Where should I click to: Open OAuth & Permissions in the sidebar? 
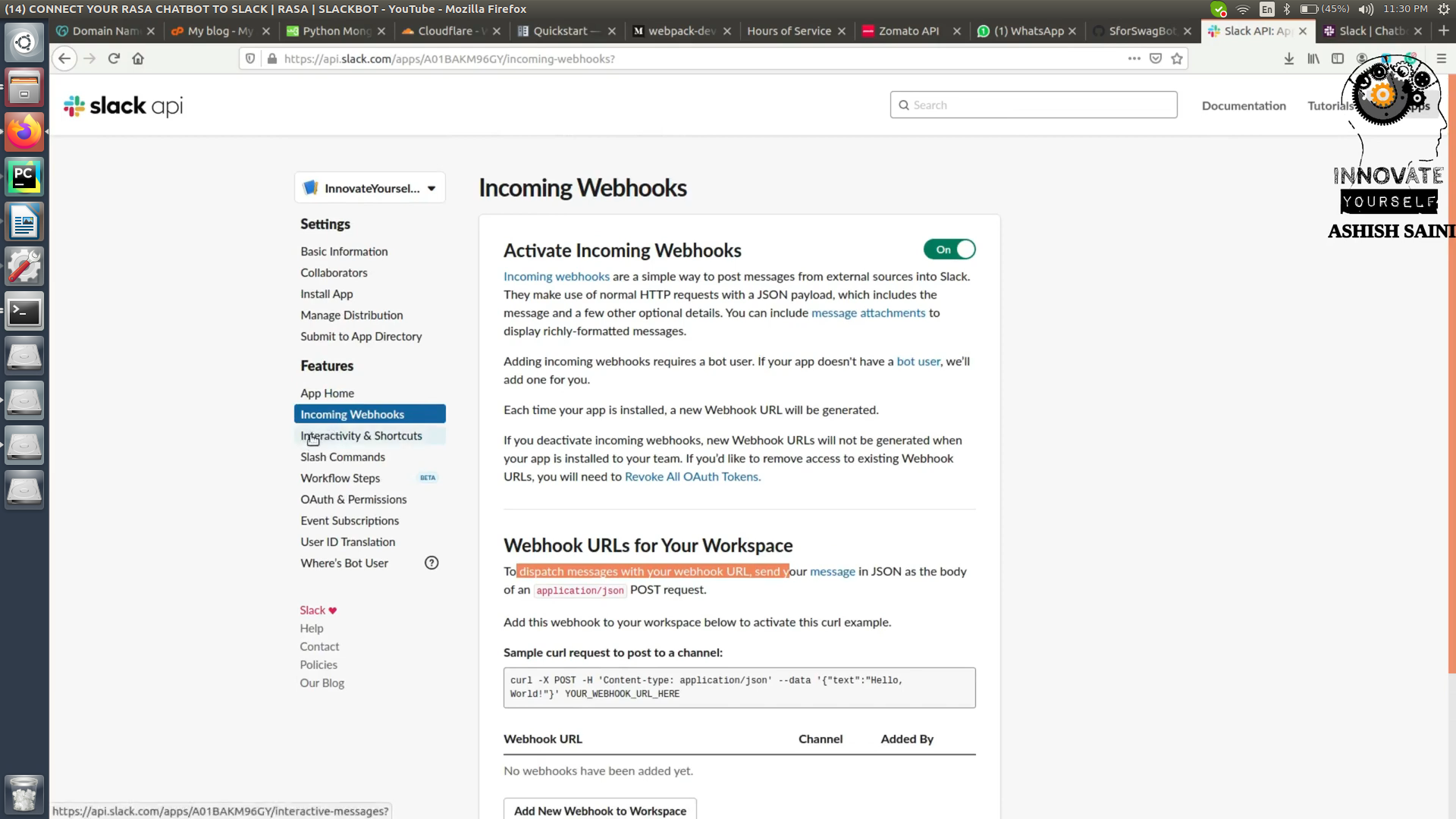click(353, 499)
